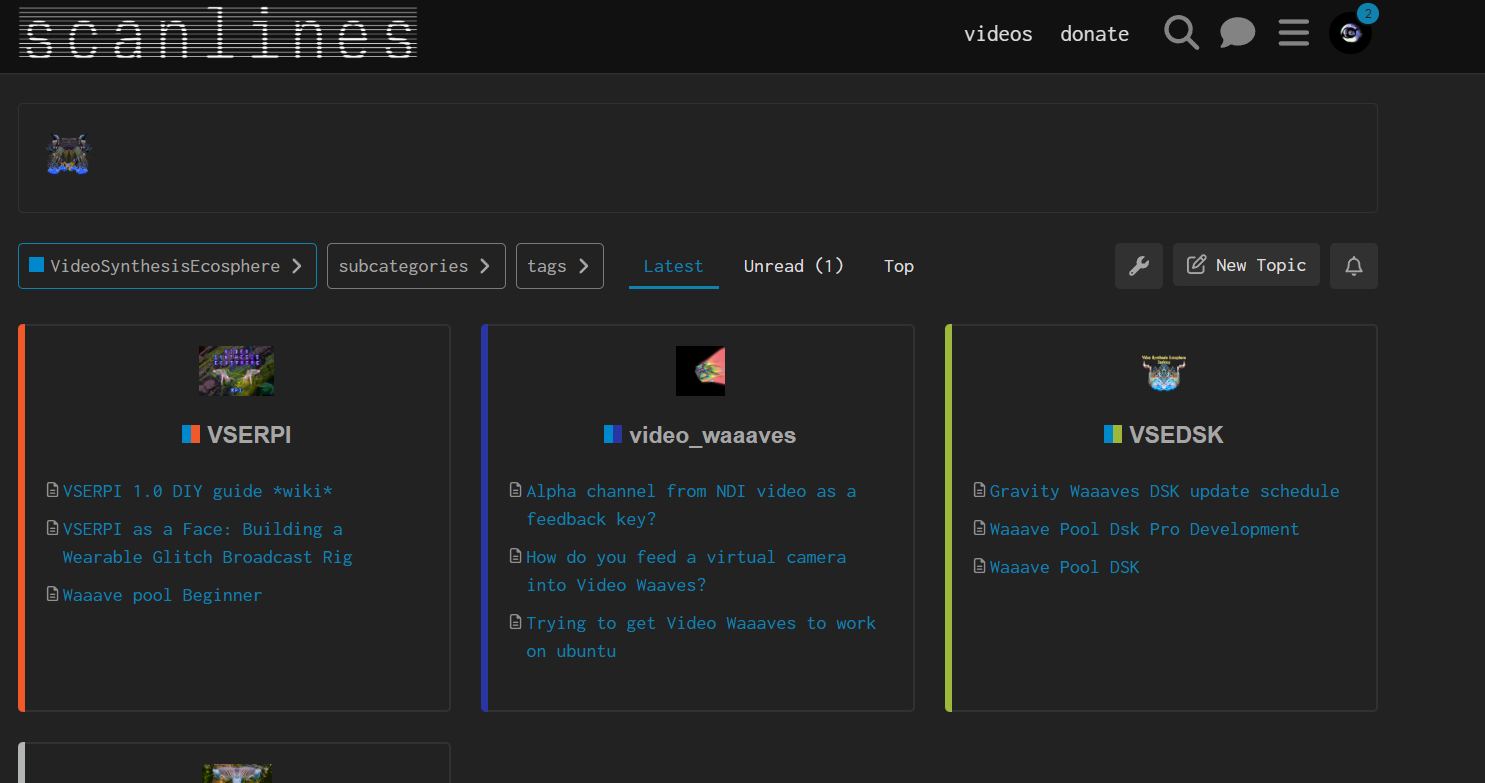Screen dimensions: 1485x783
Task: Click the VideoSynthesisEcosphere banner logo image
Action: (69, 155)
